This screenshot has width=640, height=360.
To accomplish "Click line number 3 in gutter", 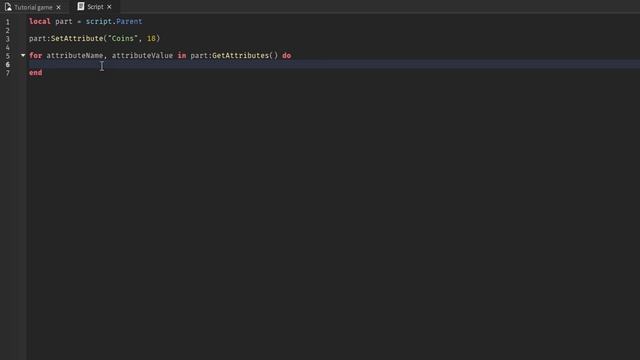I will point(8,39).
